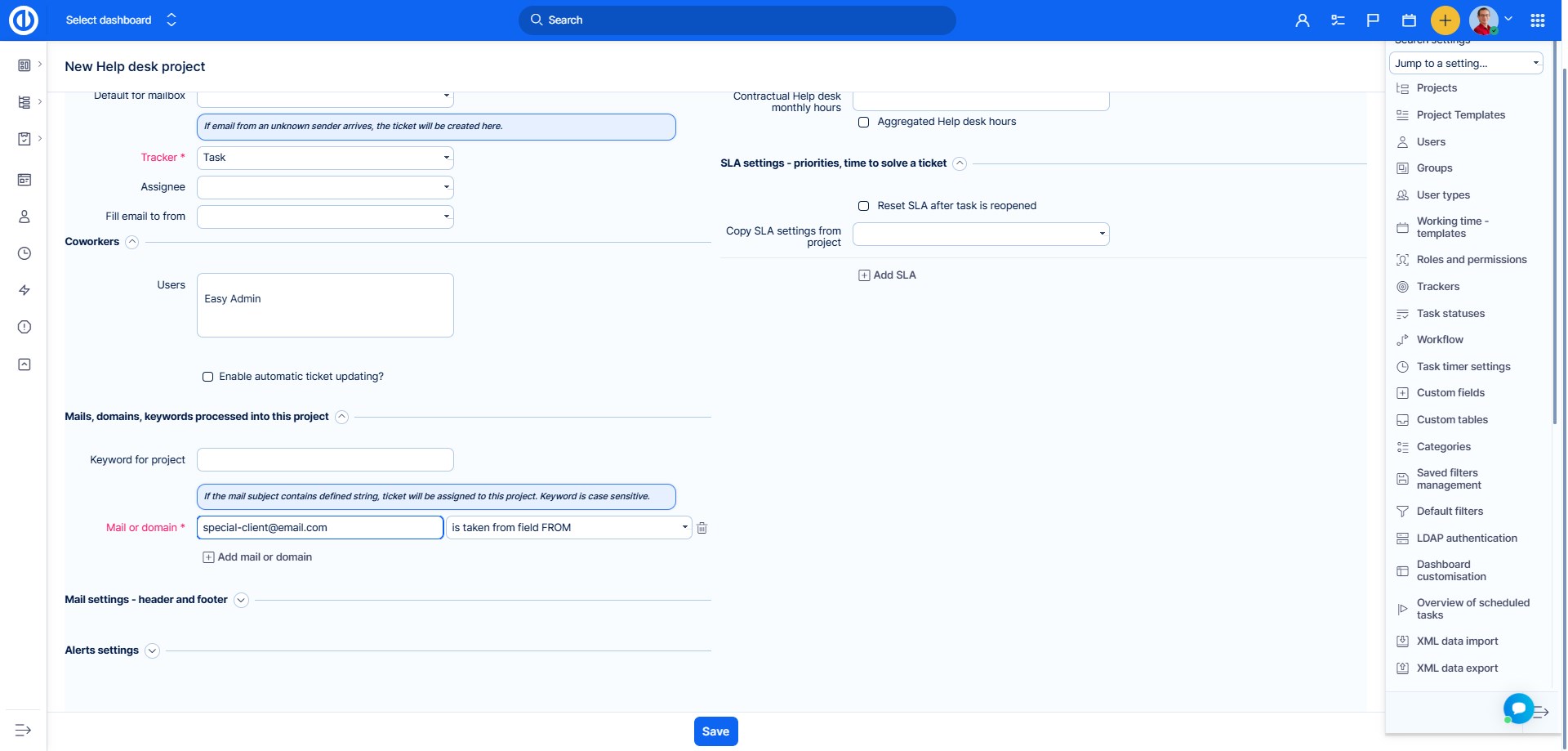Click the trash icon beside mail domain
The image size is (1568, 751).
point(702,528)
